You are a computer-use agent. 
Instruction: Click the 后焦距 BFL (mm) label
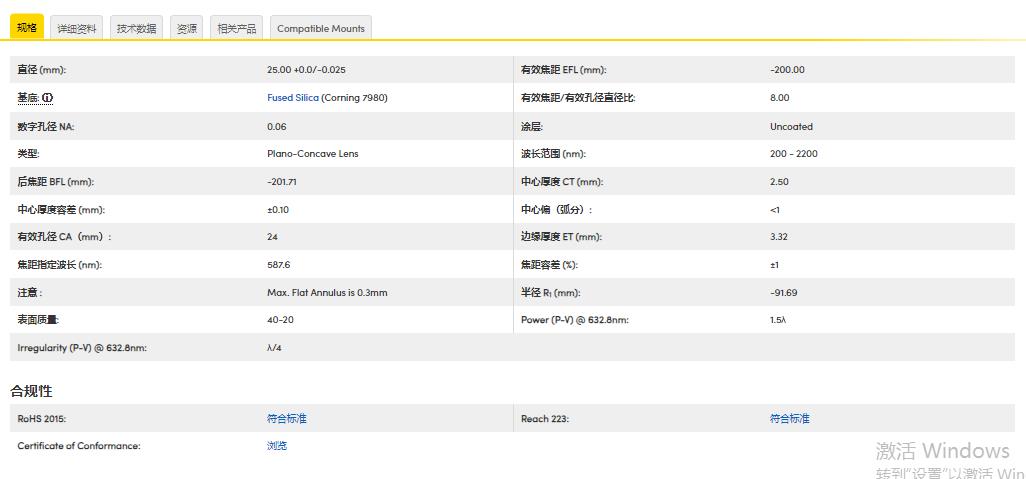click(56, 182)
